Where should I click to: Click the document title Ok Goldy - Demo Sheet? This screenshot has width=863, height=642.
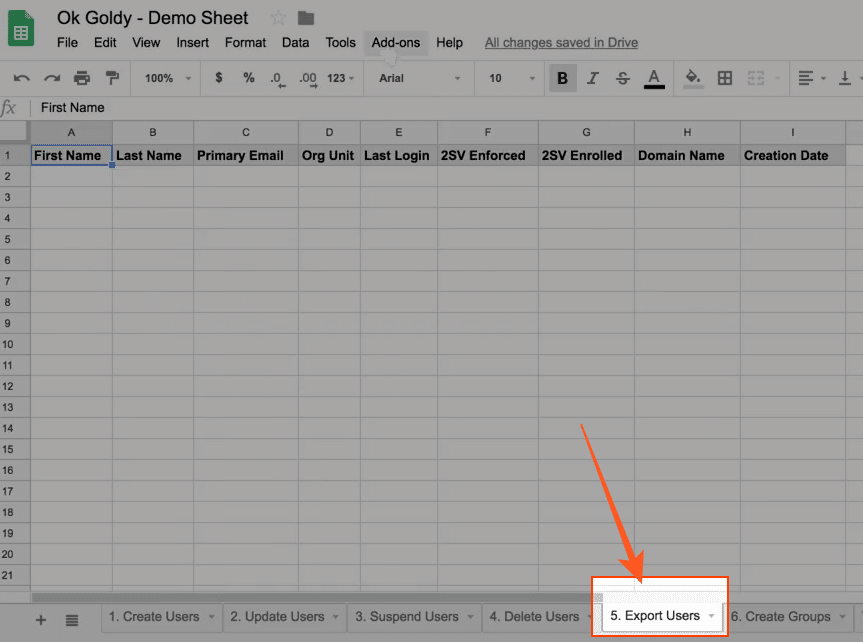(152, 18)
